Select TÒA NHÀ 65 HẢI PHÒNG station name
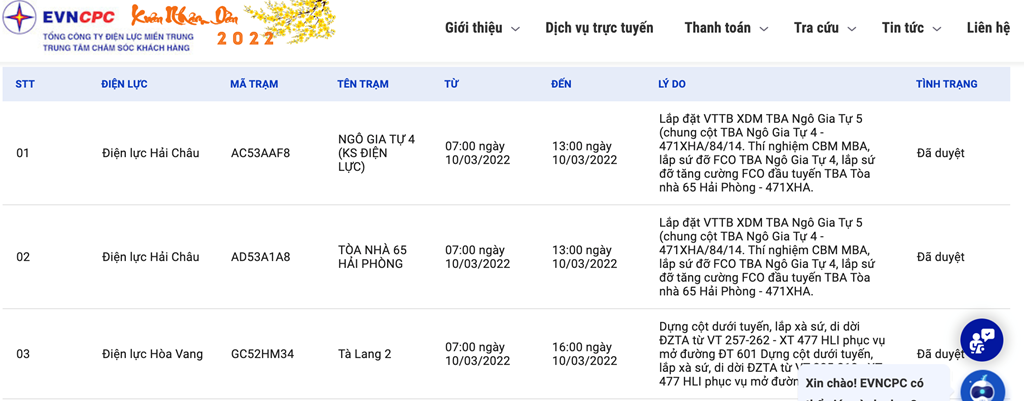Viewport: 1024px width, 401px height. pyautogui.click(x=372, y=257)
